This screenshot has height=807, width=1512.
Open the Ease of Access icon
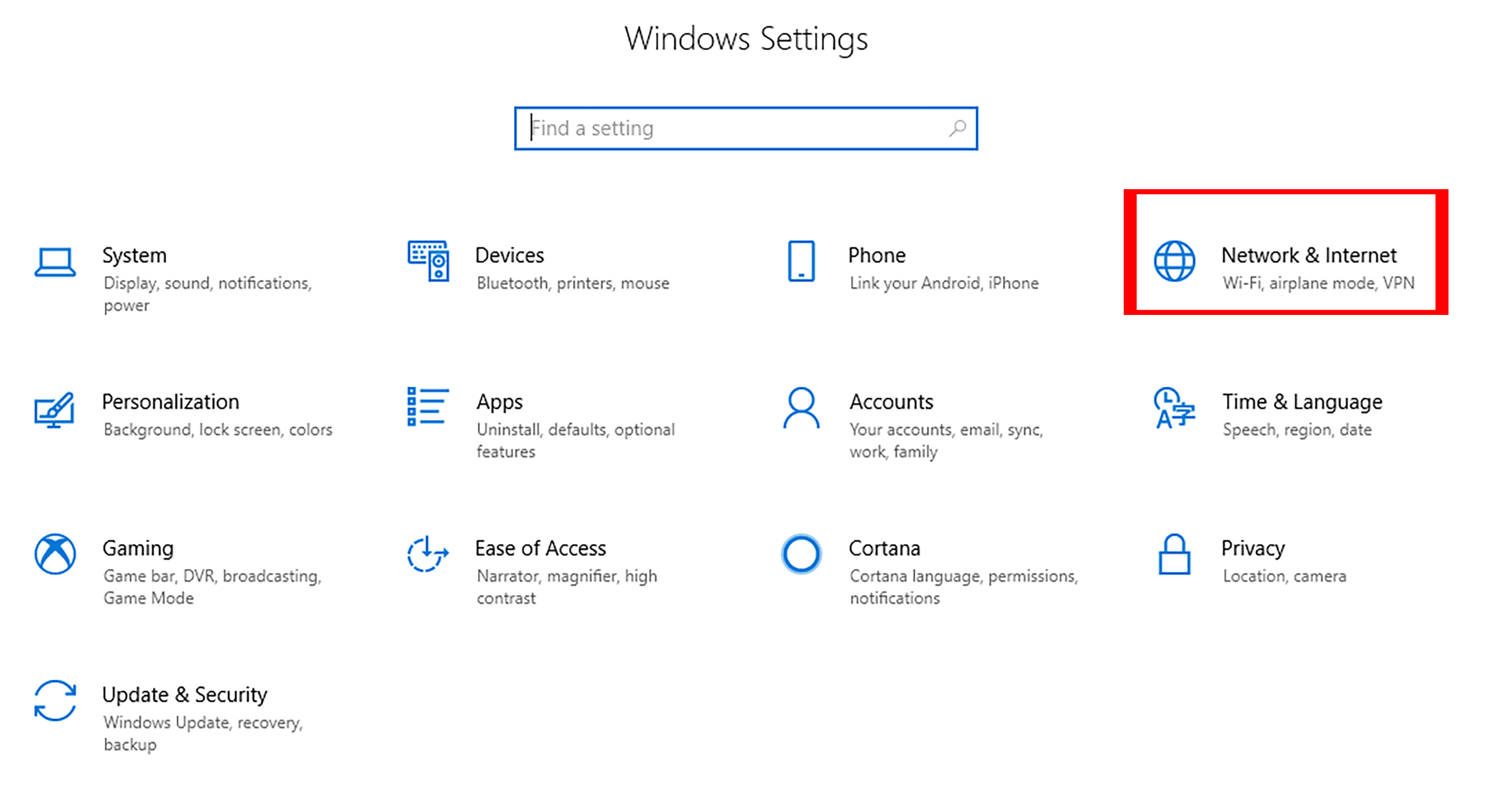(428, 554)
